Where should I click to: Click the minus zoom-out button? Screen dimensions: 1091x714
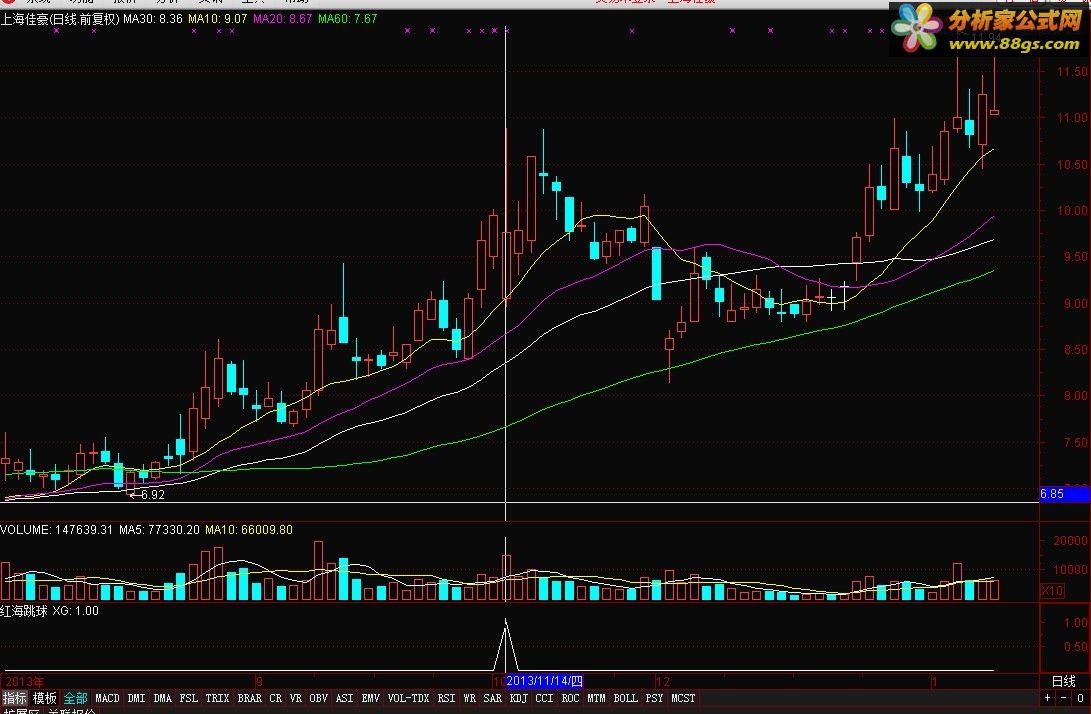coord(1064,698)
